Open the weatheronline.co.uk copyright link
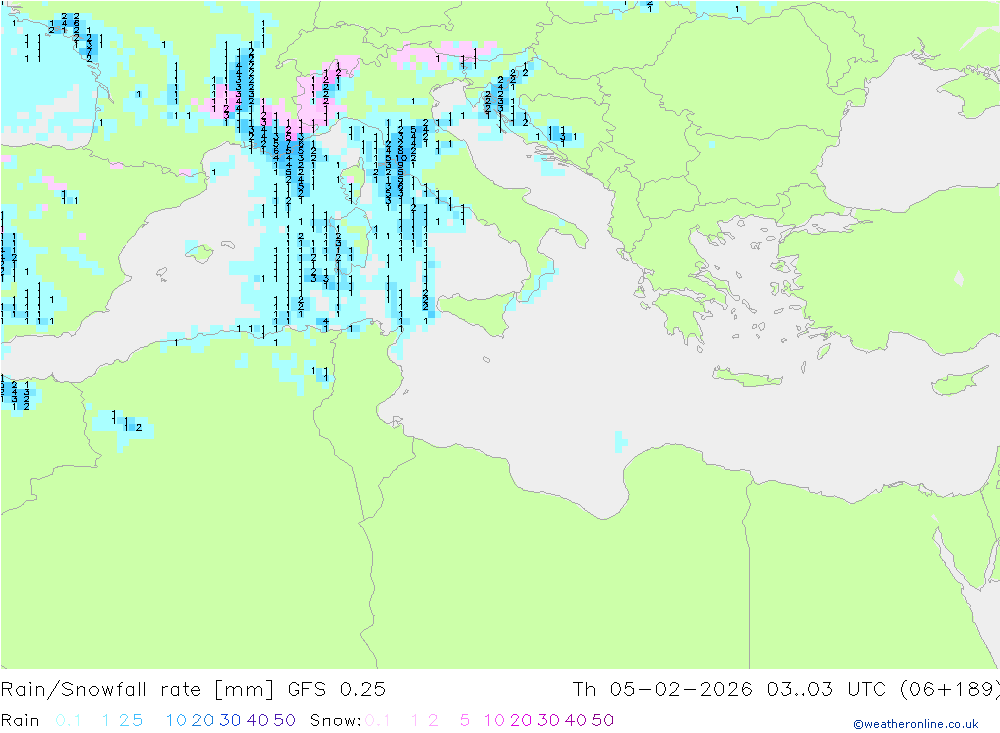Viewport: 1000px width, 733px height. pyautogui.click(x=916, y=724)
